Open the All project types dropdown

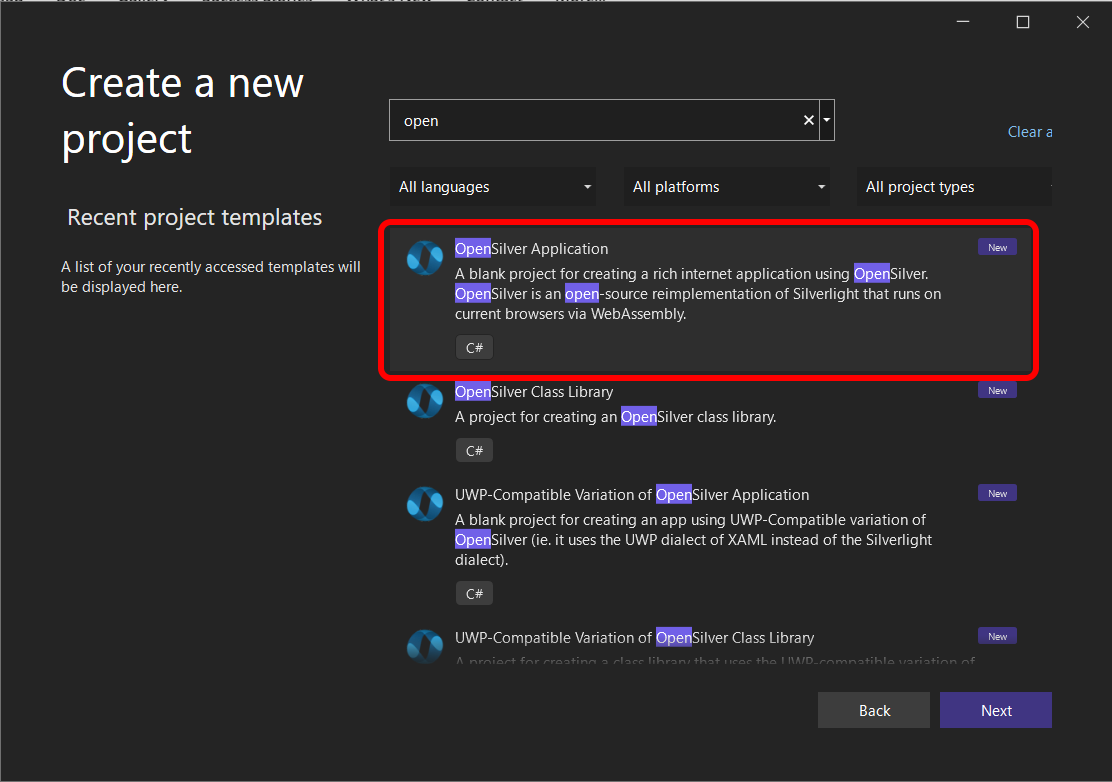pyautogui.click(x=954, y=187)
